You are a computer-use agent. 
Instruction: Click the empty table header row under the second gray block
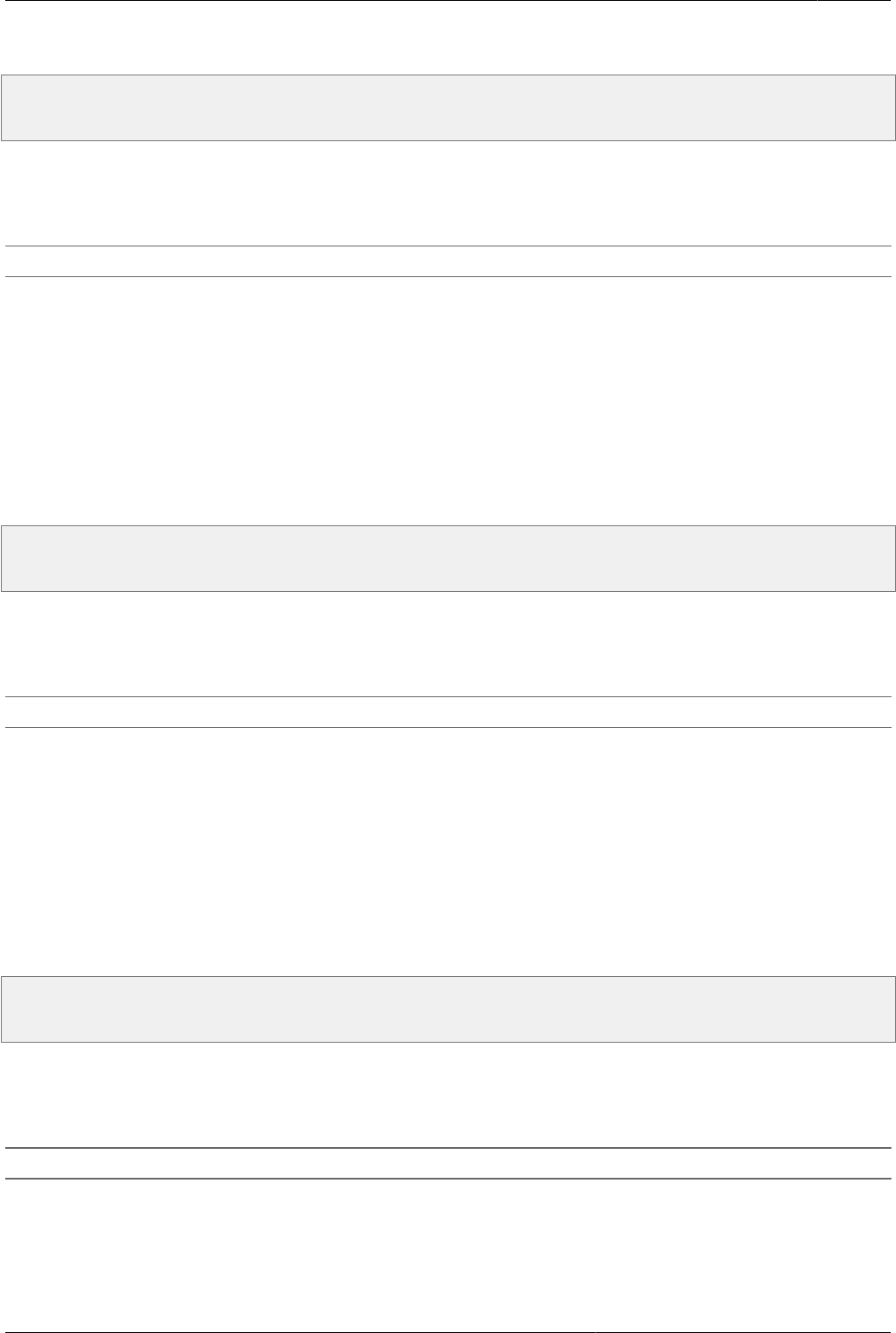447,712
